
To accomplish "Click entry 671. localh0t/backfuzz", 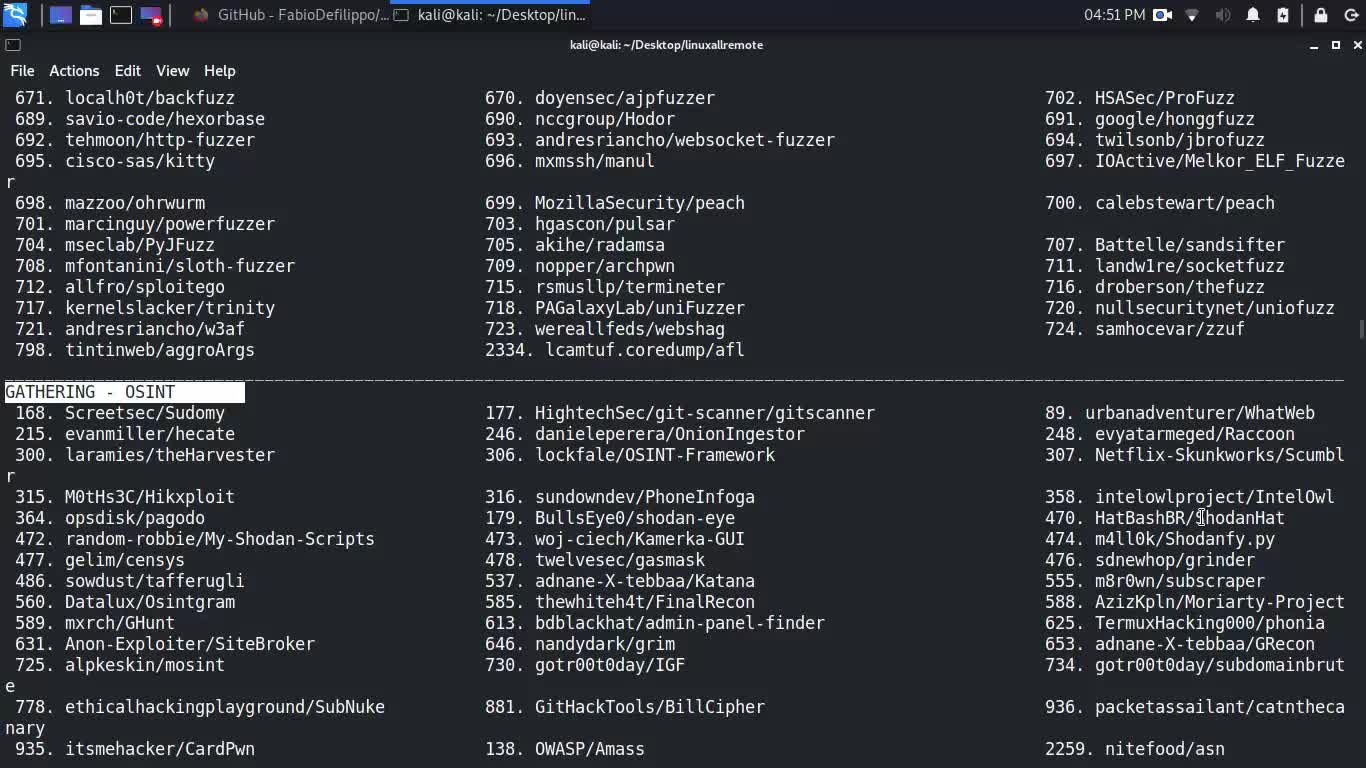I will click(125, 98).
